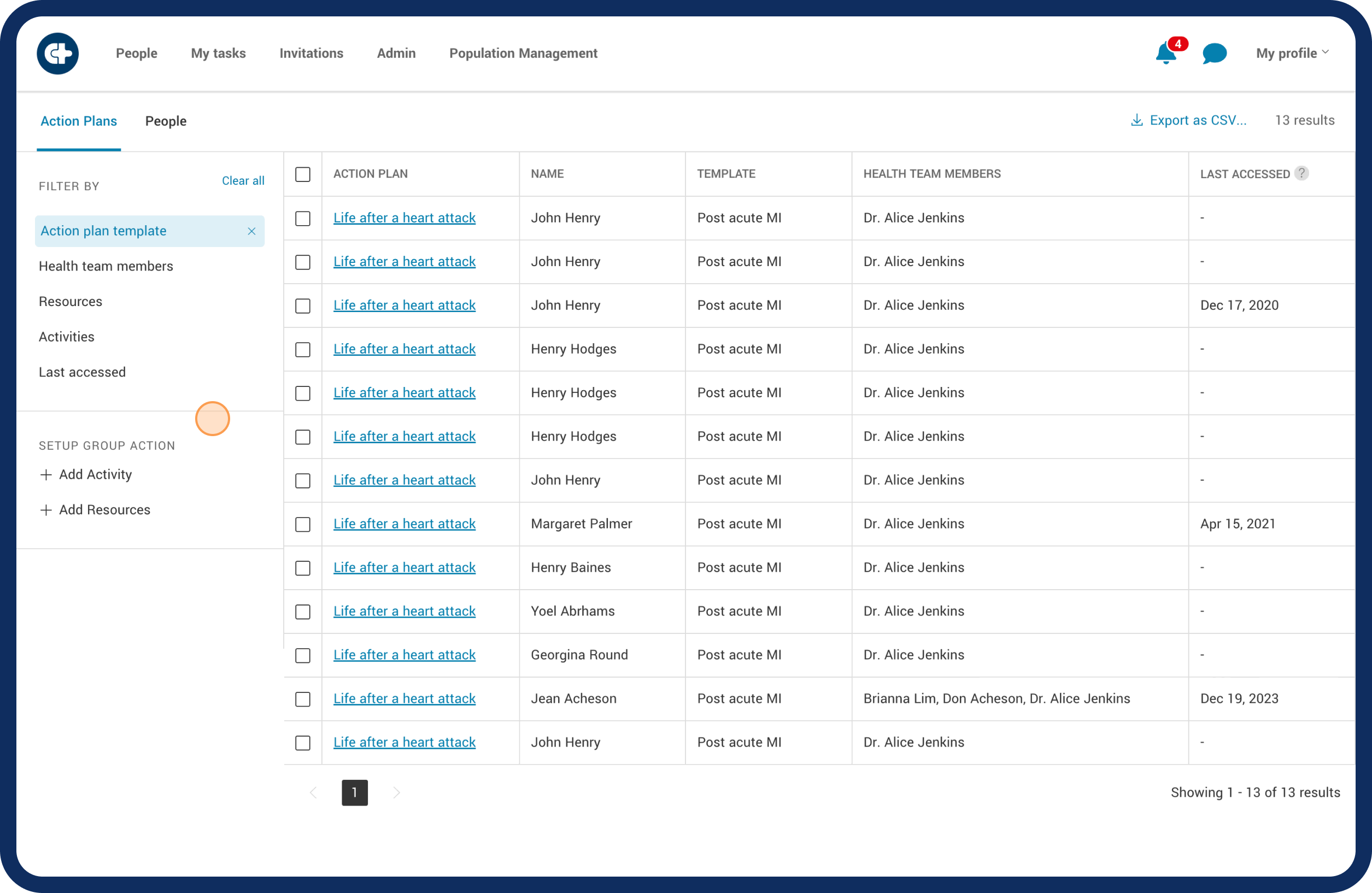Click the plus icon beside Add Resources
This screenshot has height=893, width=1372.
46,510
